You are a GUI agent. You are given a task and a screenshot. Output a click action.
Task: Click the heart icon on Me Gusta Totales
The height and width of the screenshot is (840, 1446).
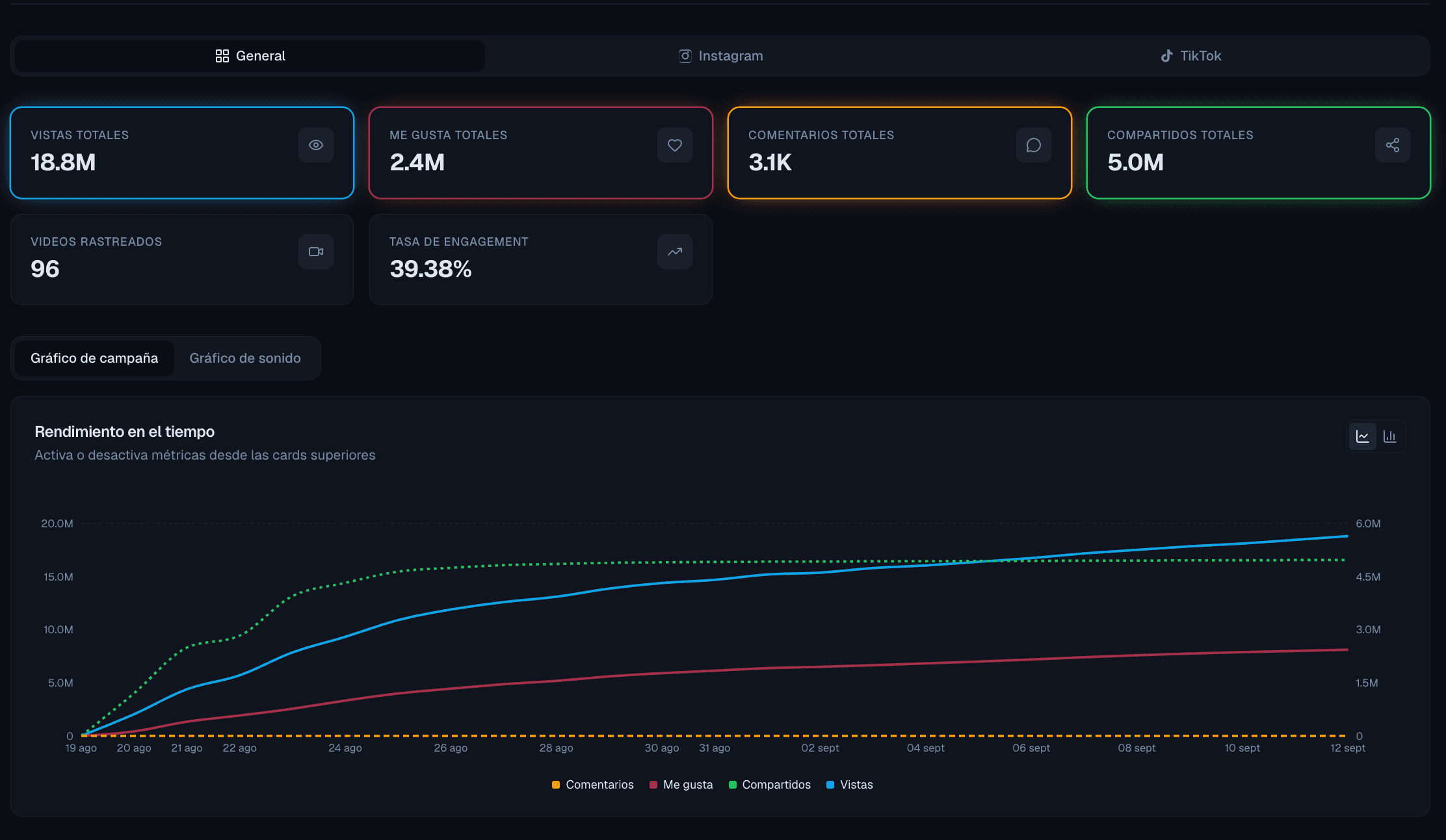[675, 145]
